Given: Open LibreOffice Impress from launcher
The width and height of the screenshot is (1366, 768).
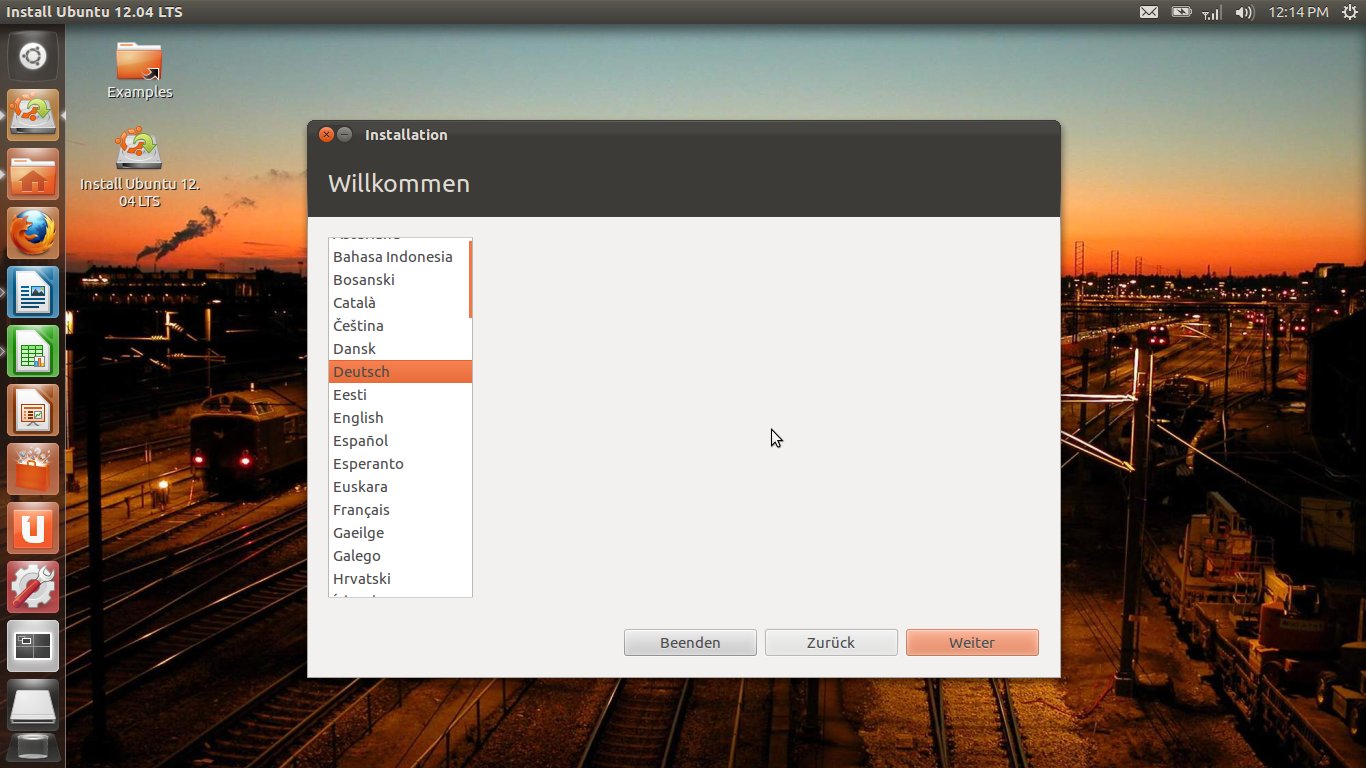Looking at the screenshot, I should coord(33,410).
